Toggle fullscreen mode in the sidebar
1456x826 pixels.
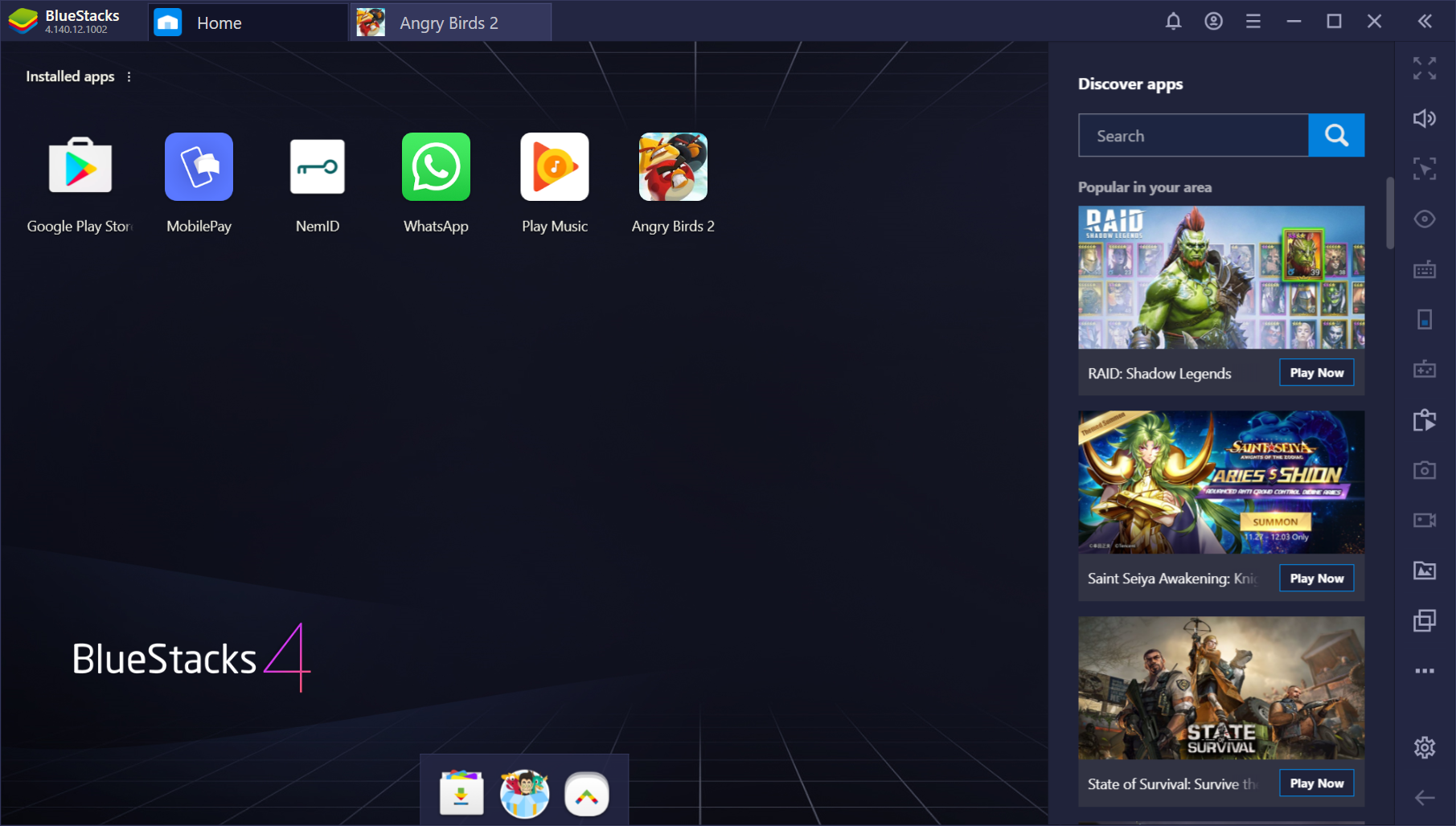point(1424,68)
